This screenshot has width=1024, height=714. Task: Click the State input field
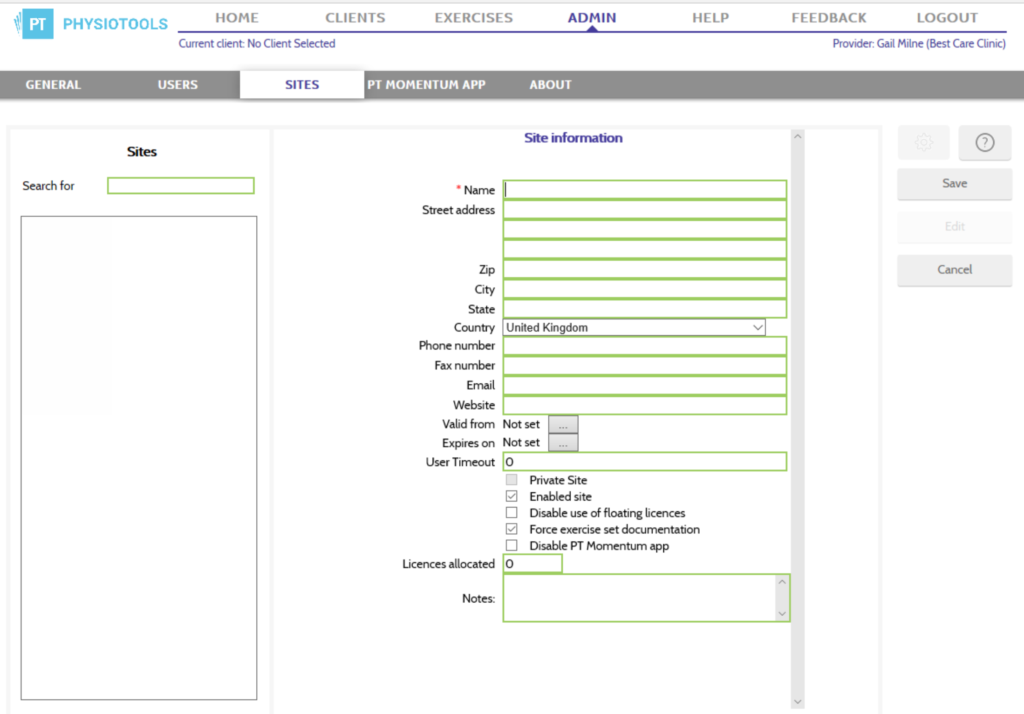click(645, 308)
